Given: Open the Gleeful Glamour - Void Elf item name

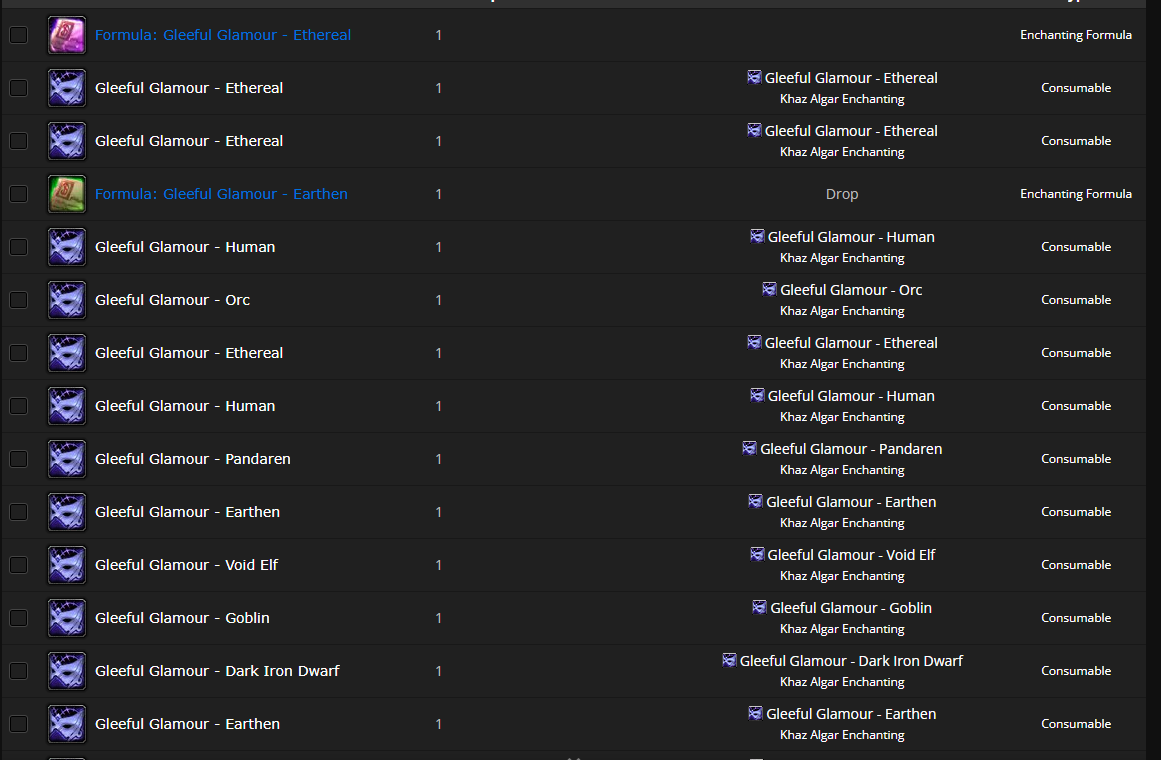Looking at the screenshot, I should coord(187,565).
